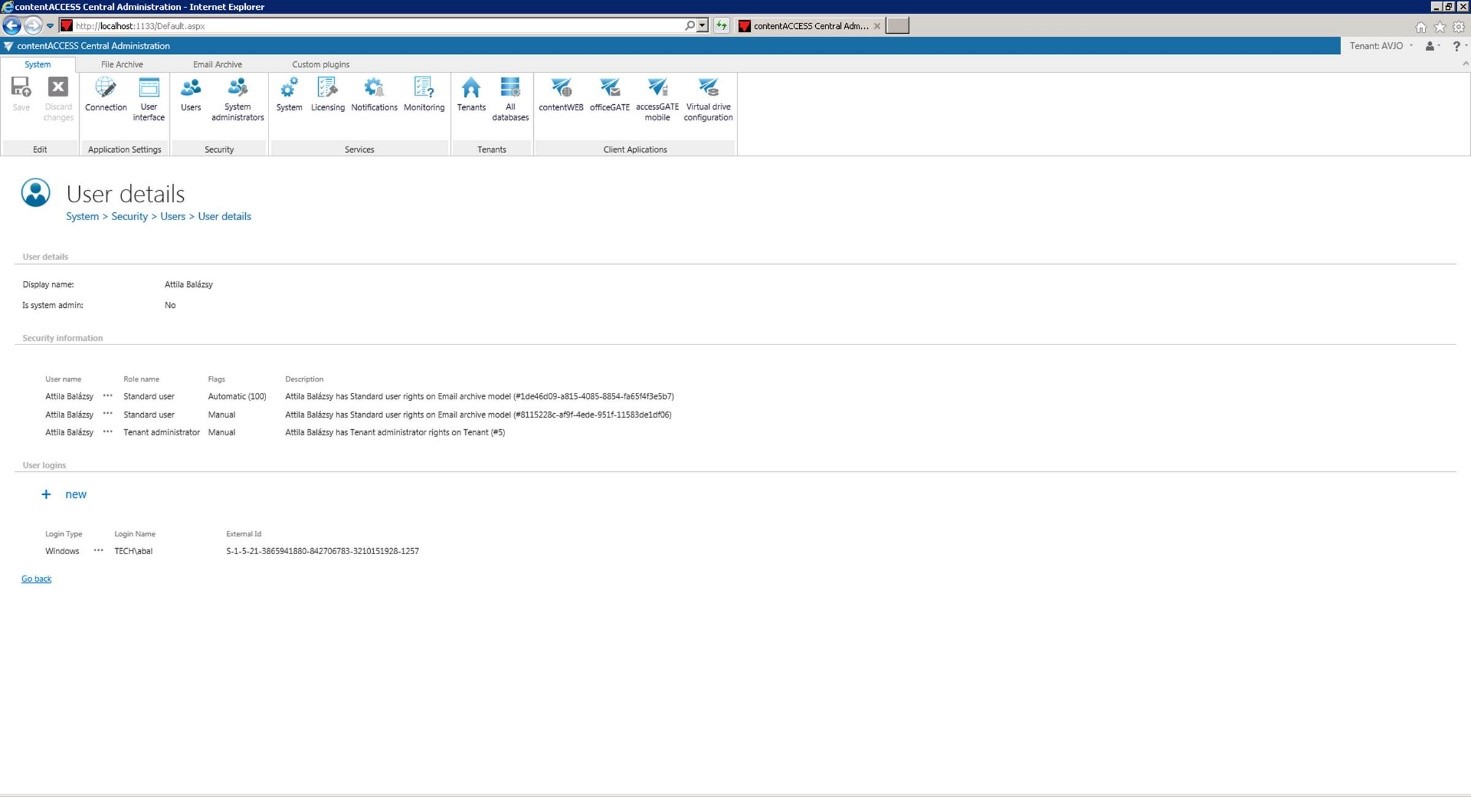The height and width of the screenshot is (797, 1471).
Task: Open the Users security icon
Action: [x=190, y=95]
